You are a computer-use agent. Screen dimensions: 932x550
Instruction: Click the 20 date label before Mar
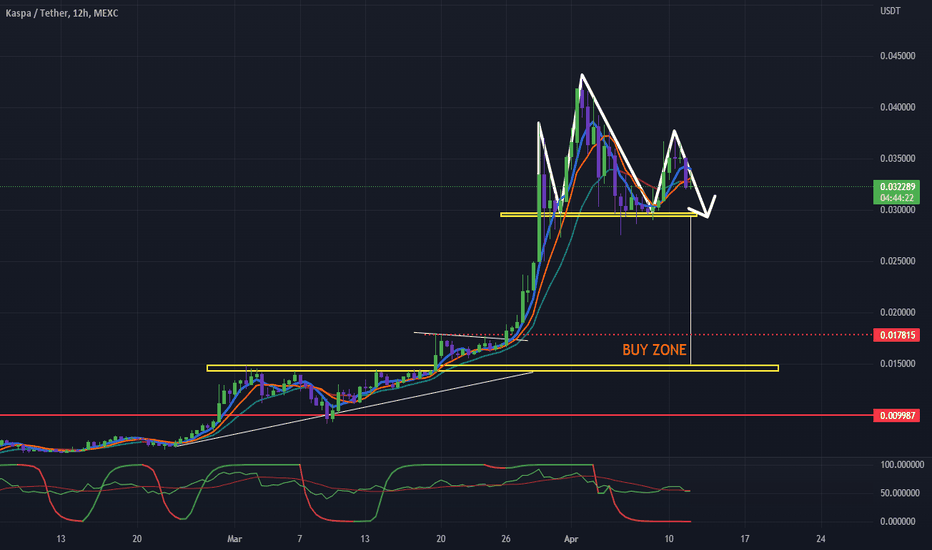coord(137,539)
